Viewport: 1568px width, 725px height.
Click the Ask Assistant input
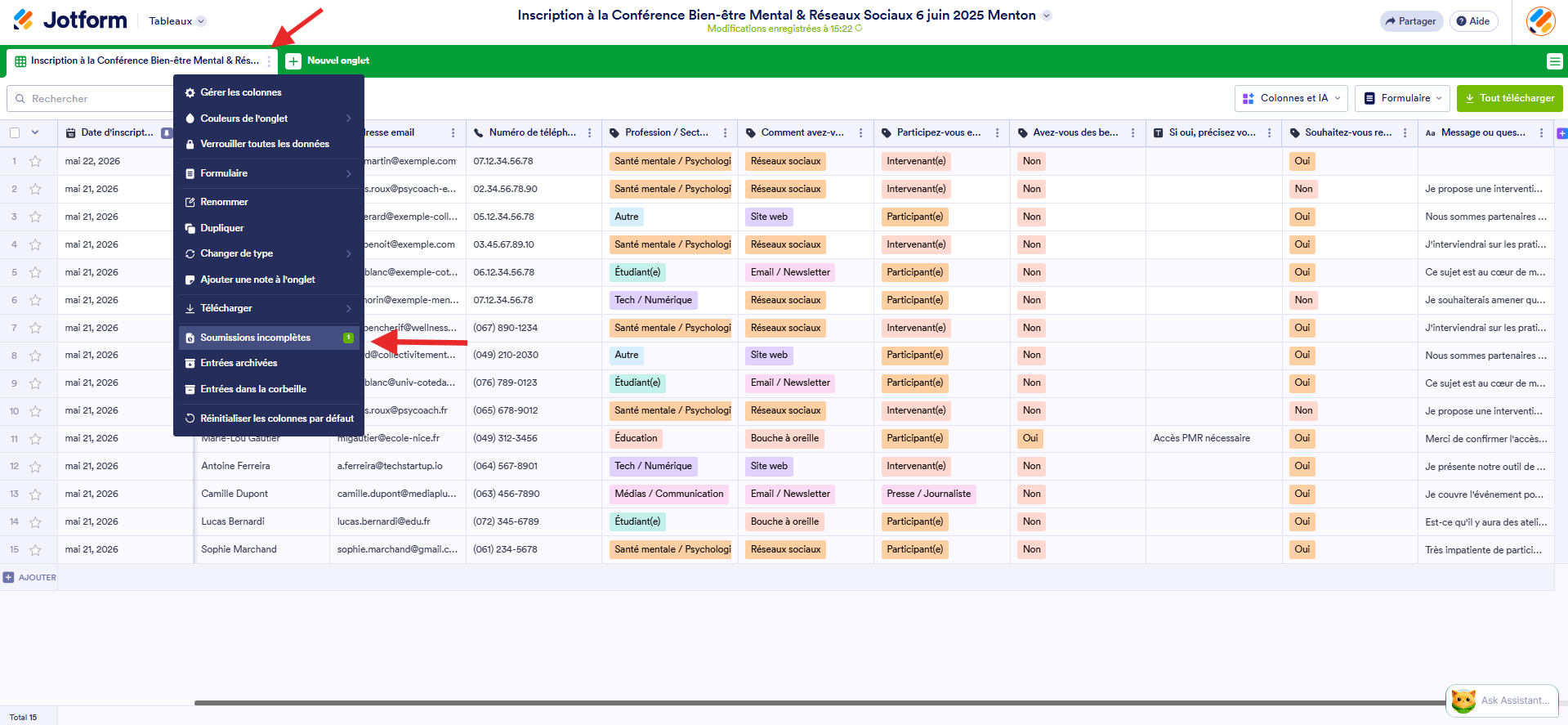1515,700
